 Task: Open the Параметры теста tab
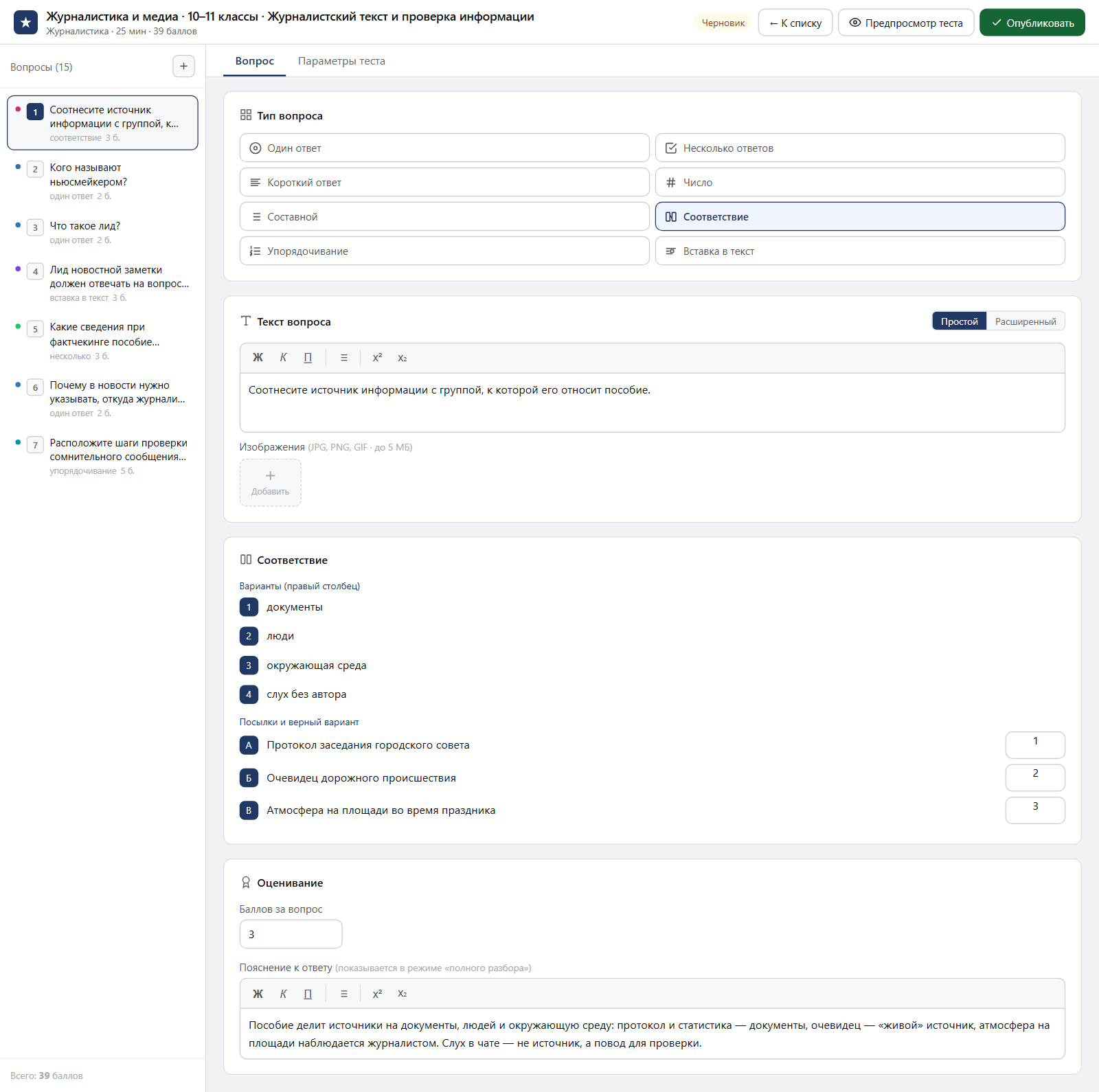pos(341,61)
